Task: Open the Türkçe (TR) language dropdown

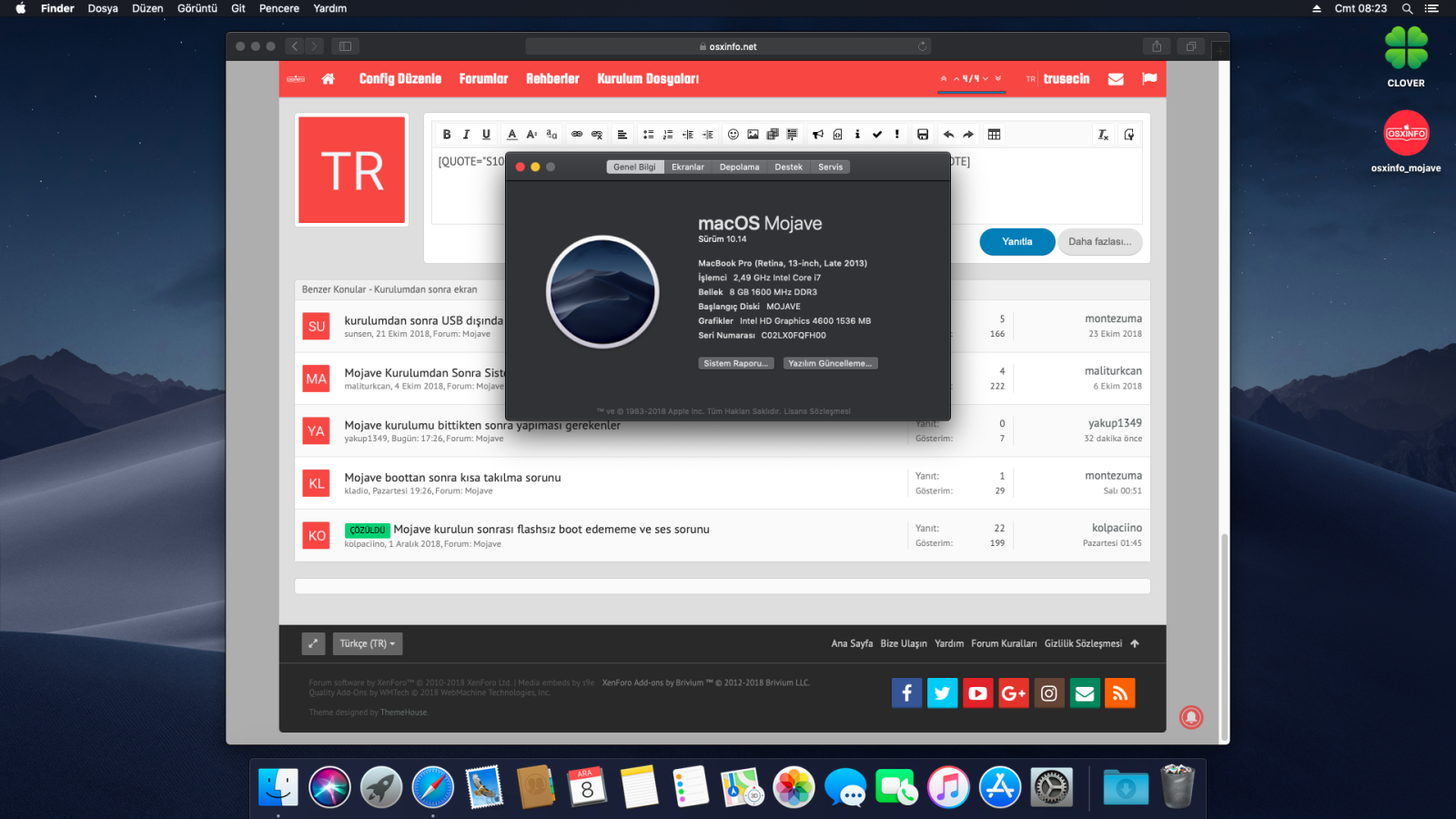Action: coord(367,643)
